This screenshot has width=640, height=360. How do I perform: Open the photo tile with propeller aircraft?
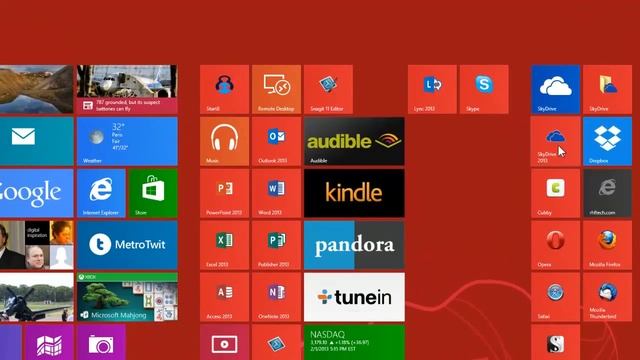[x=37, y=297]
